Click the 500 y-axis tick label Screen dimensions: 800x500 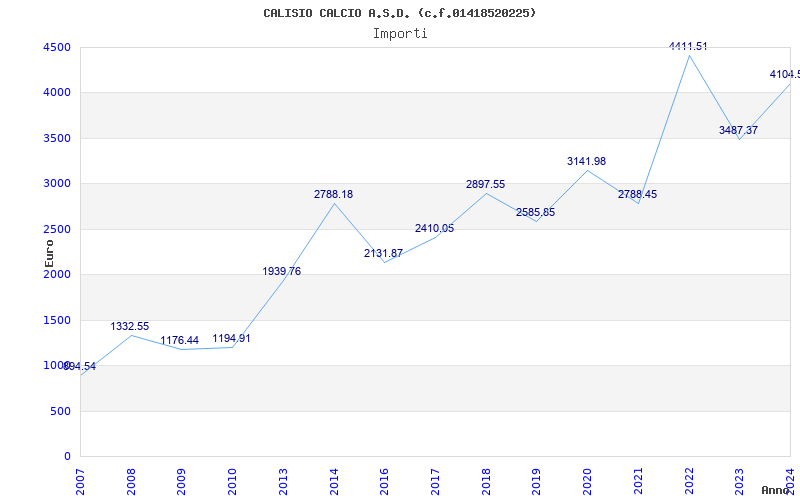click(x=60, y=411)
